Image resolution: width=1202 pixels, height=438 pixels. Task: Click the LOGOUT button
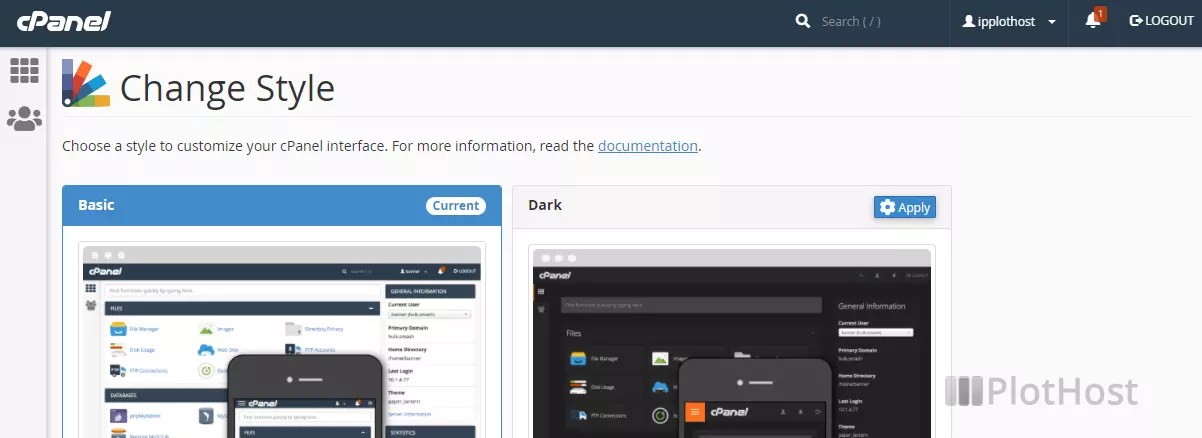[x=1161, y=21]
